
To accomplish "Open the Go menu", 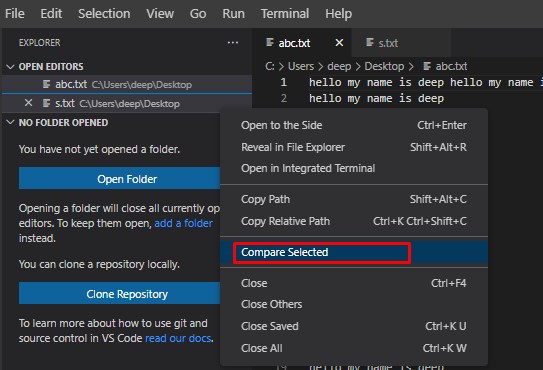I will click(x=198, y=14).
